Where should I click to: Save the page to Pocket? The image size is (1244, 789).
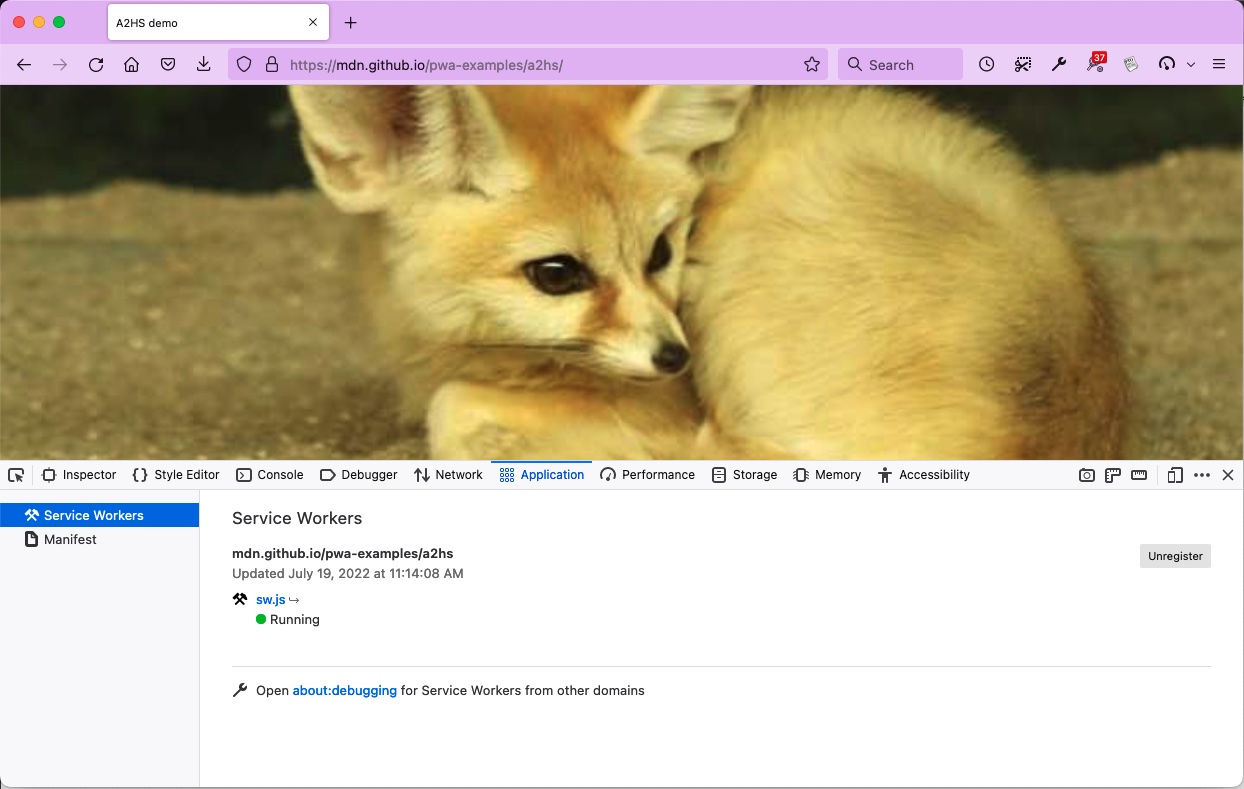(x=168, y=64)
